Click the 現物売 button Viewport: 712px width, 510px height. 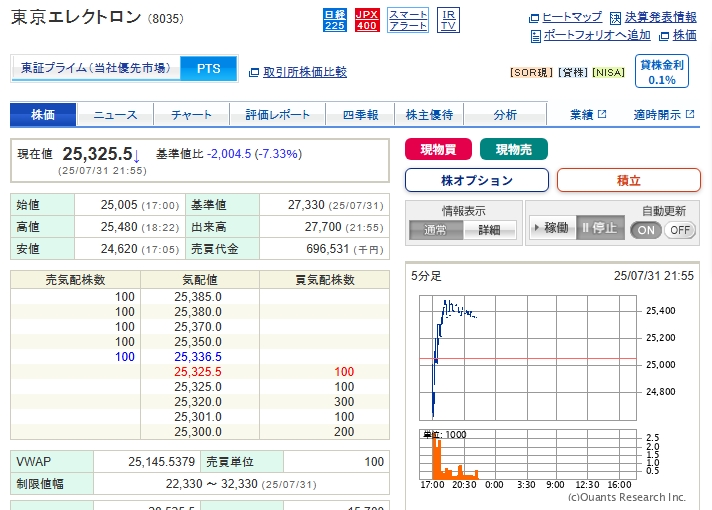click(x=514, y=149)
